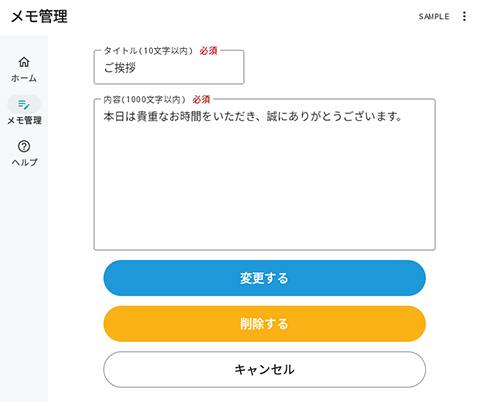Viewport: 480px width, 402px height.
Task: Click the キャンセル button
Action: [x=264, y=369]
